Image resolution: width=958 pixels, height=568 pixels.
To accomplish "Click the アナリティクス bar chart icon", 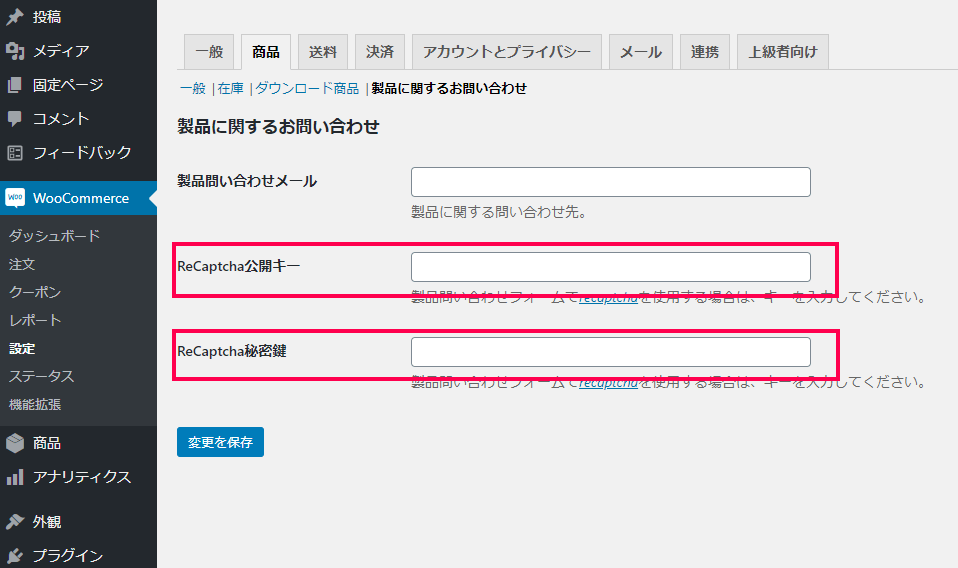I will tap(15, 477).
